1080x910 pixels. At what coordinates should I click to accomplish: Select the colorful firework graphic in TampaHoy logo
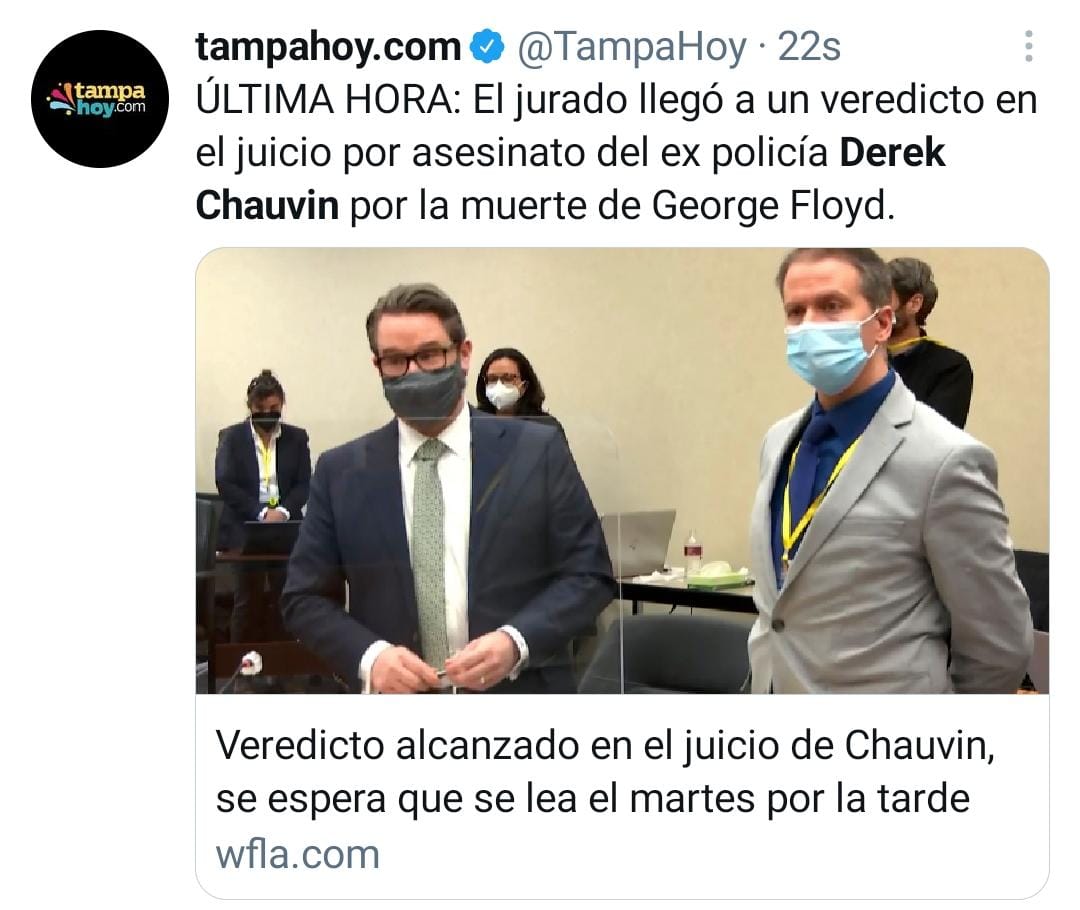pos(60,99)
